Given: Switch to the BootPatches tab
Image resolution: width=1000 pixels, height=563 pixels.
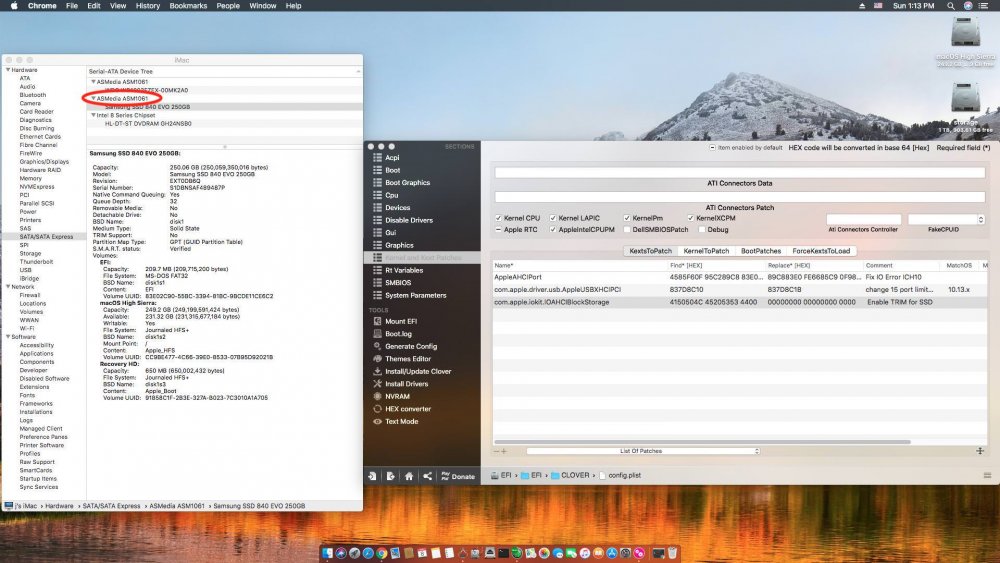Looking at the screenshot, I should 760,251.
